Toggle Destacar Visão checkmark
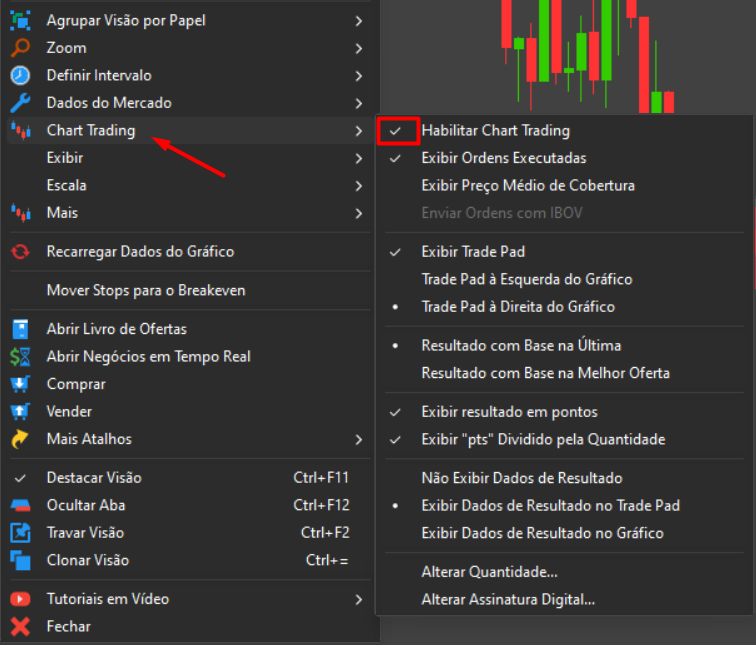756x645 pixels. [x=20, y=478]
